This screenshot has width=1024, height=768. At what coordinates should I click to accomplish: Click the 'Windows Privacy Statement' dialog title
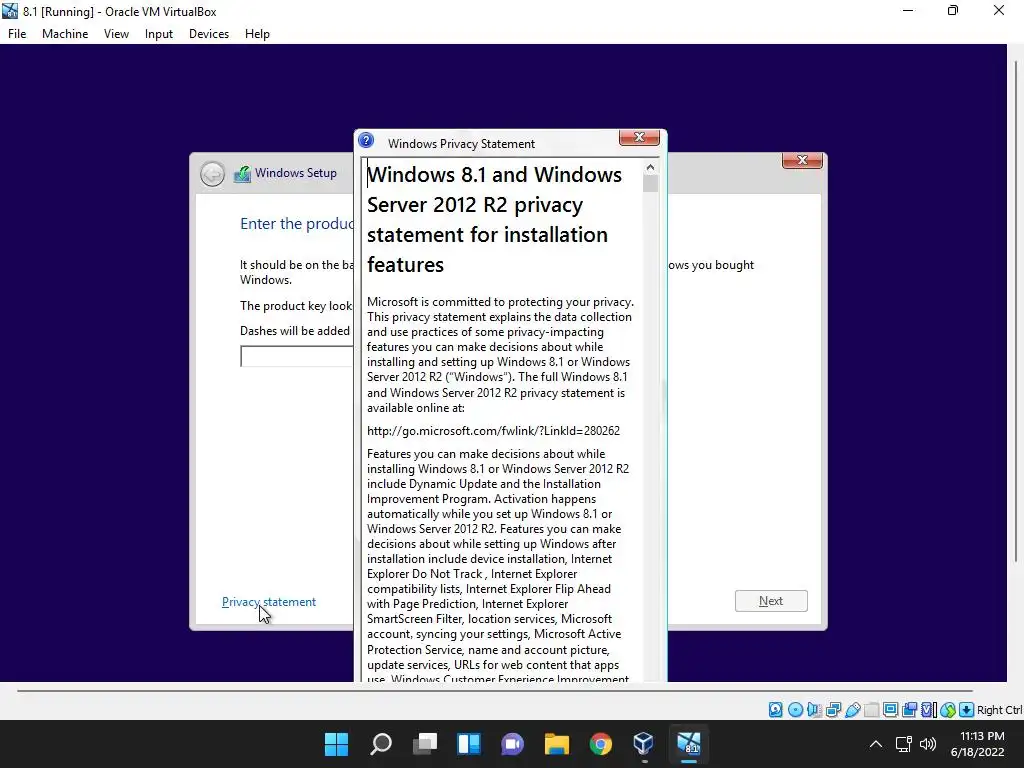click(461, 144)
